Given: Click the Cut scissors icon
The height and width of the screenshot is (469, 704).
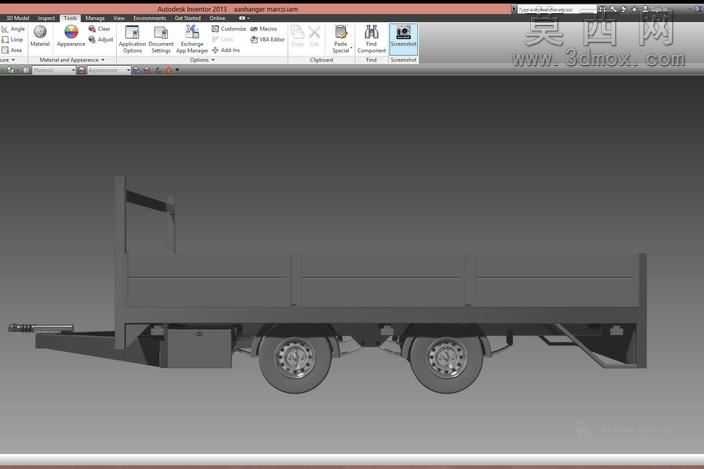Looking at the screenshot, I should [x=314, y=36].
